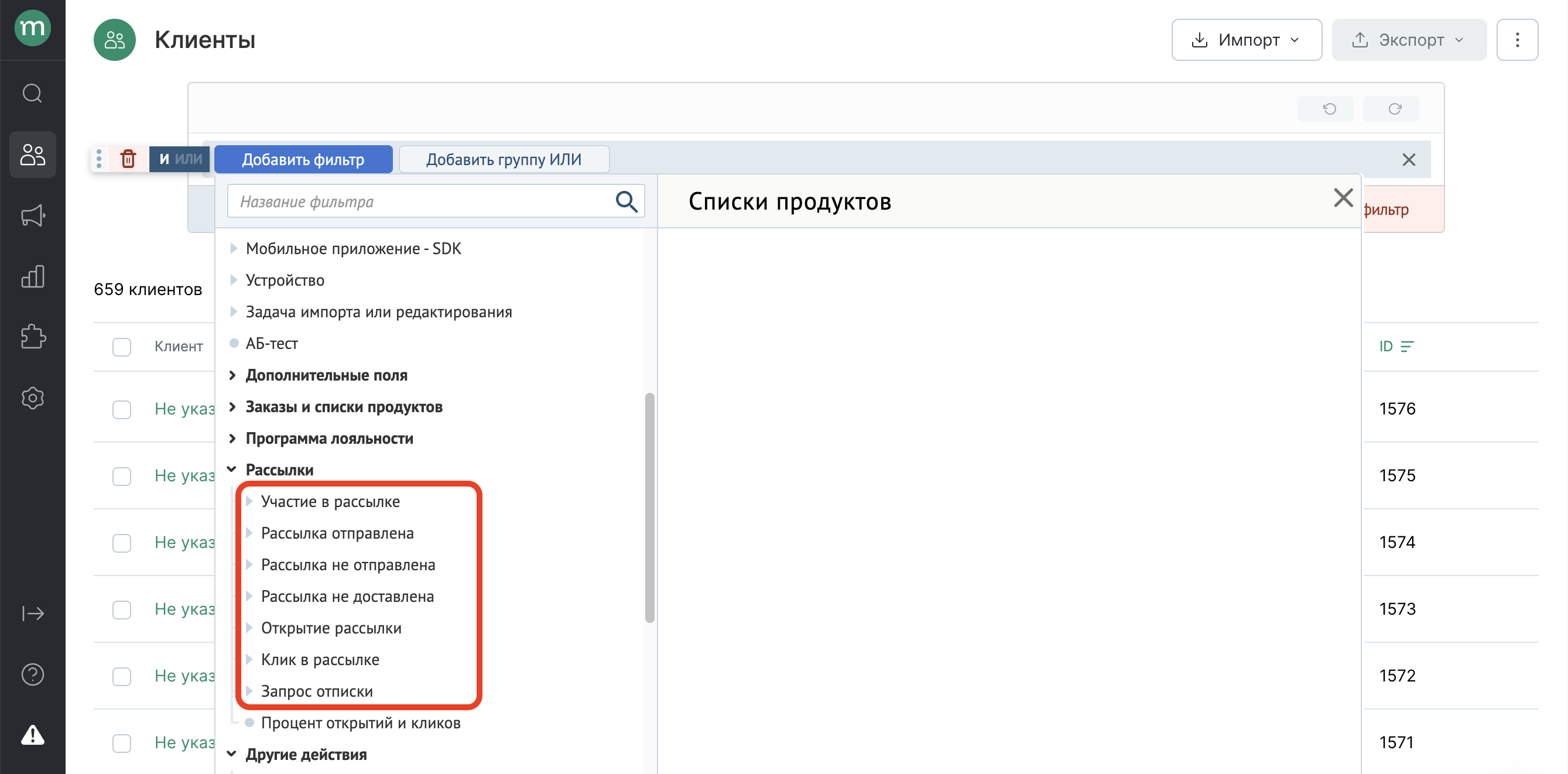The image size is (1568, 774).
Task: Click the 'Клиент' column header
Action: [x=179, y=346]
